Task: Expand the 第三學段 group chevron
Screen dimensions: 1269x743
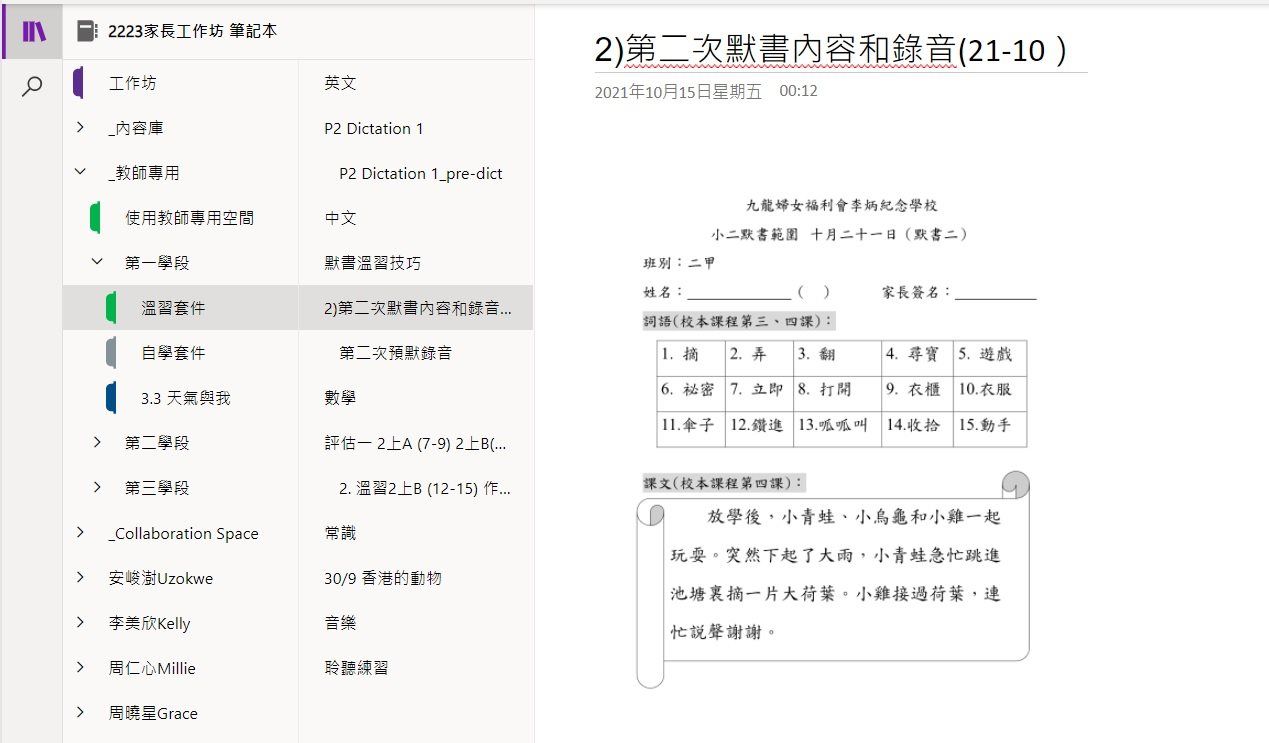Action: [x=97, y=487]
